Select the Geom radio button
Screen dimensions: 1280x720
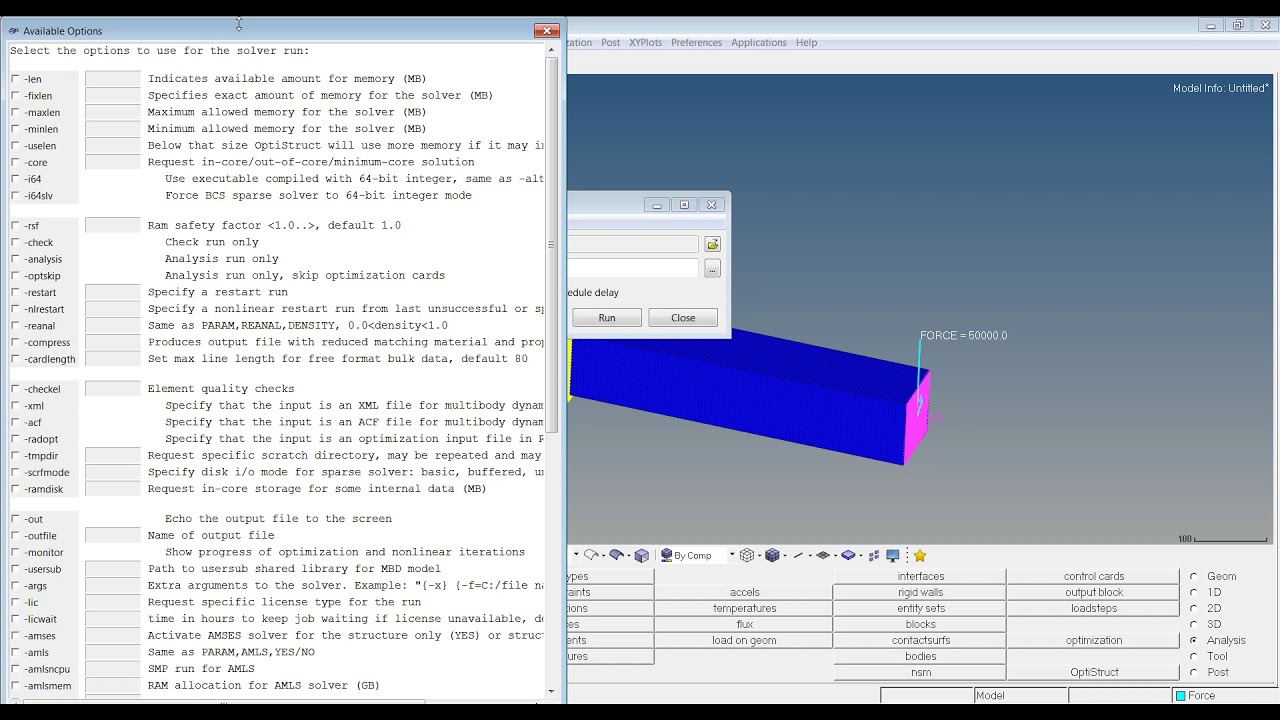point(1193,576)
